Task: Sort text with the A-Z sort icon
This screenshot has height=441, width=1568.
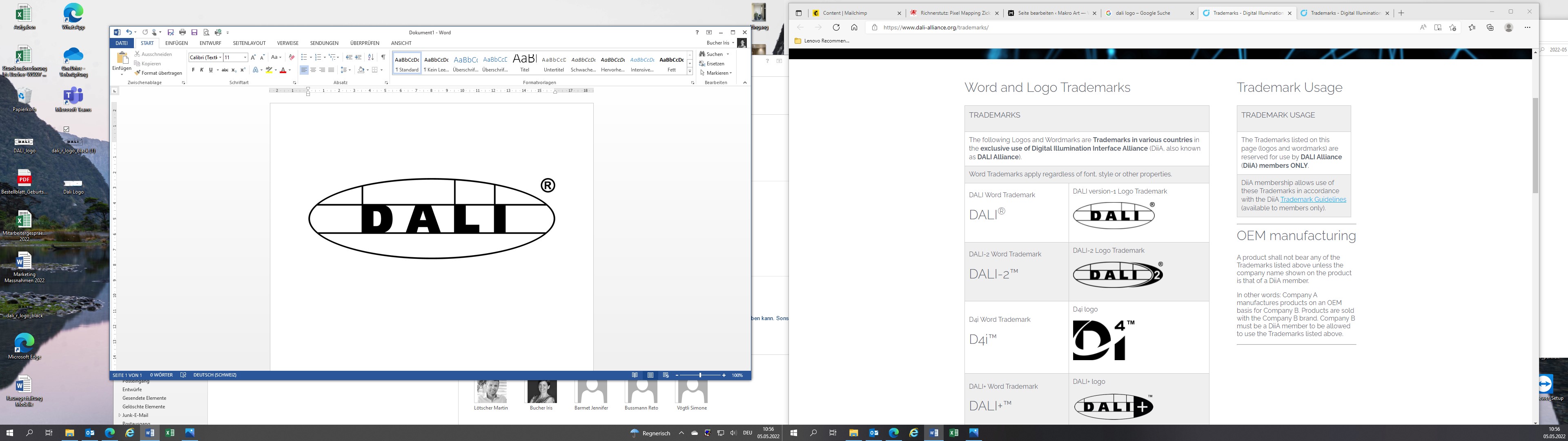Action: tap(371, 57)
